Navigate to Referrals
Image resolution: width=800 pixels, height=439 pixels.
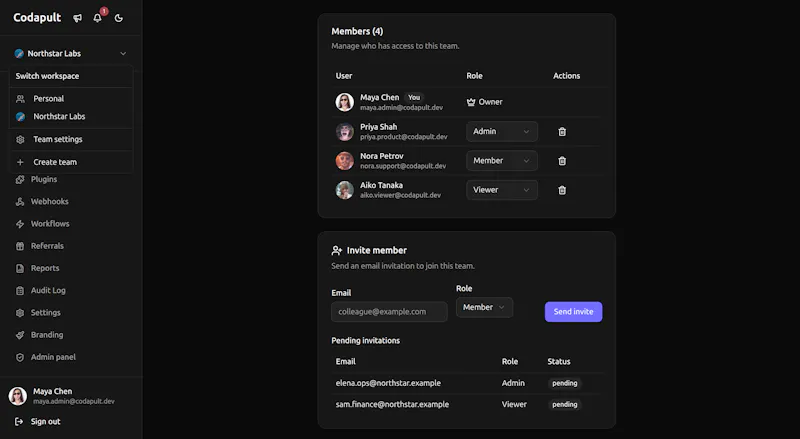[47, 246]
